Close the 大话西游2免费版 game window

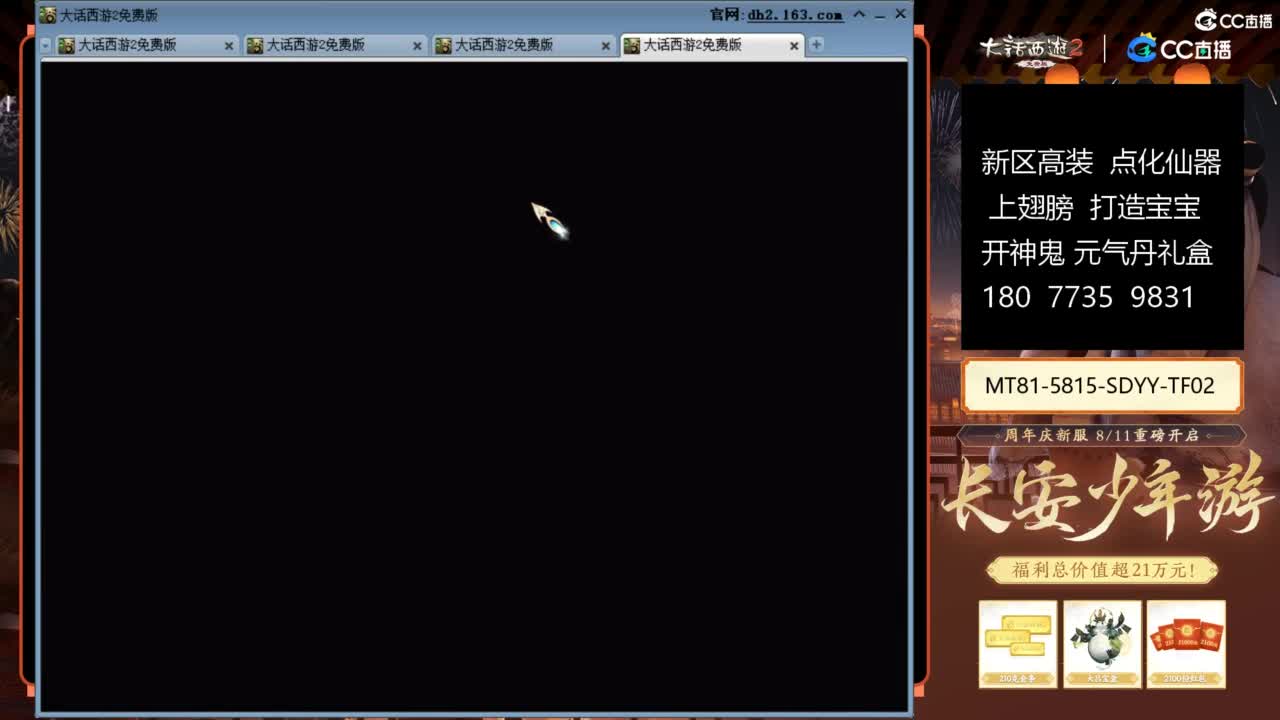tap(900, 14)
